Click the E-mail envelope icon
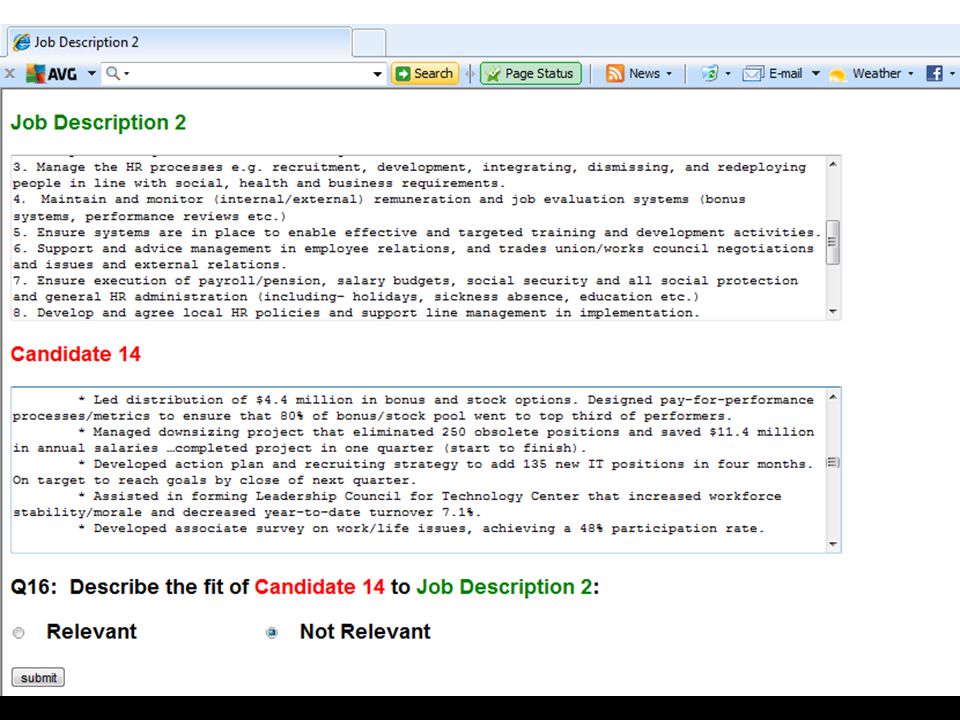The image size is (960, 720). click(x=752, y=73)
